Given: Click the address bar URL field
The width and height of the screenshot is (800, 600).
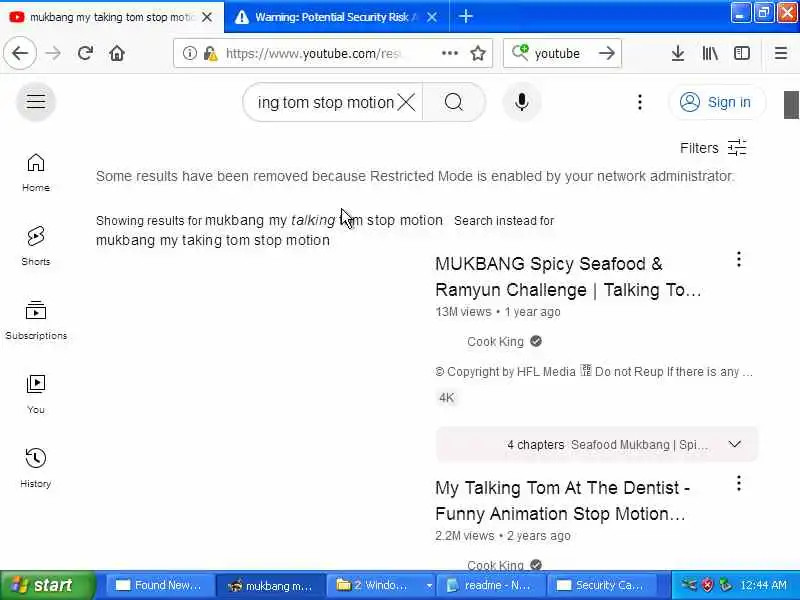Looking at the screenshot, I should (x=314, y=53).
